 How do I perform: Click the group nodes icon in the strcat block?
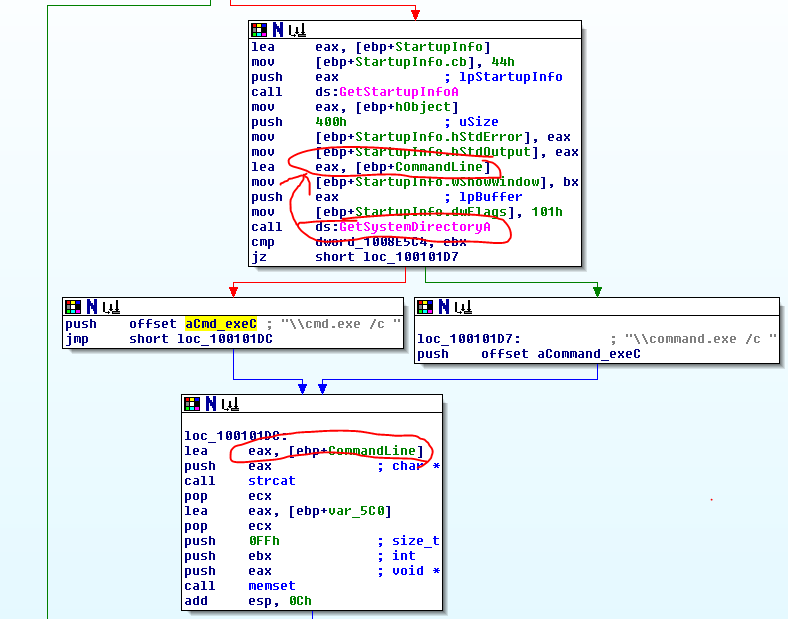tap(228, 404)
